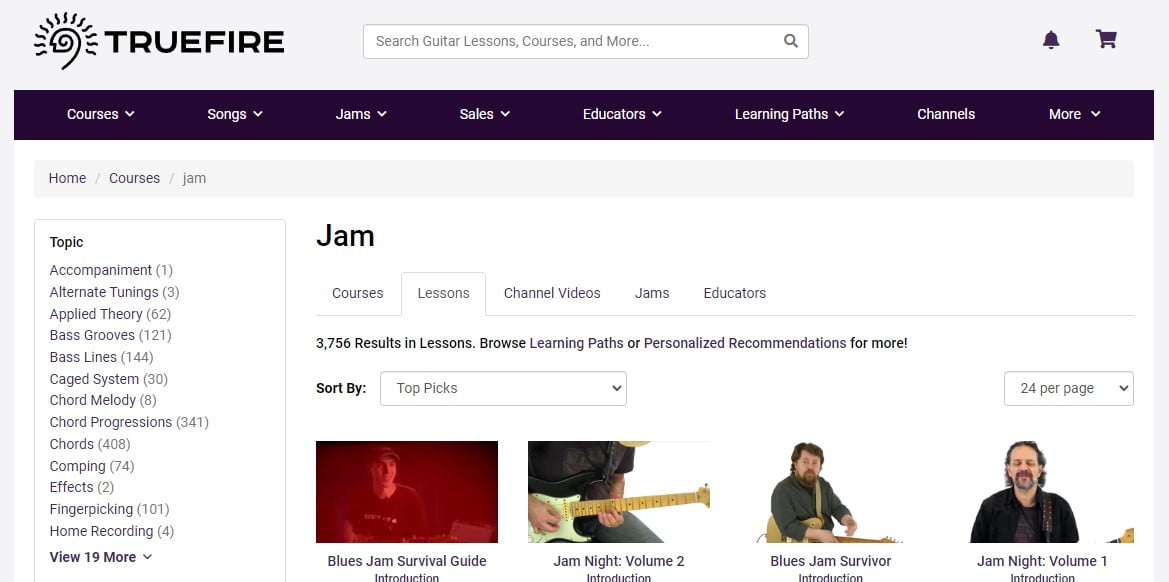Switch to the Jams results tab
Viewport: 1169px width, 582px height.
652,293
